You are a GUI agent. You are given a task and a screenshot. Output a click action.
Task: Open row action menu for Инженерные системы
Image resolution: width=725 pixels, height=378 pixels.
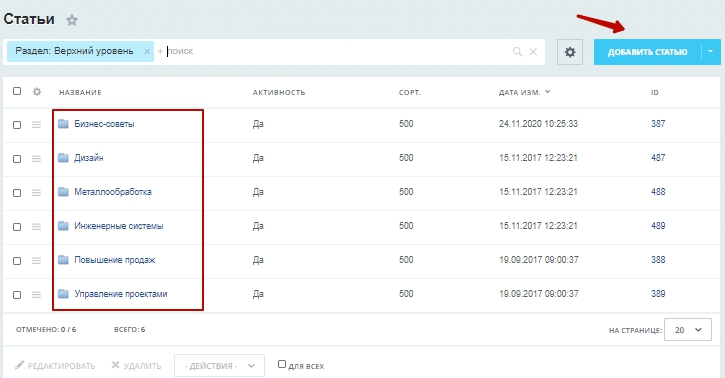pyautogui.click(x=37, y=226)
